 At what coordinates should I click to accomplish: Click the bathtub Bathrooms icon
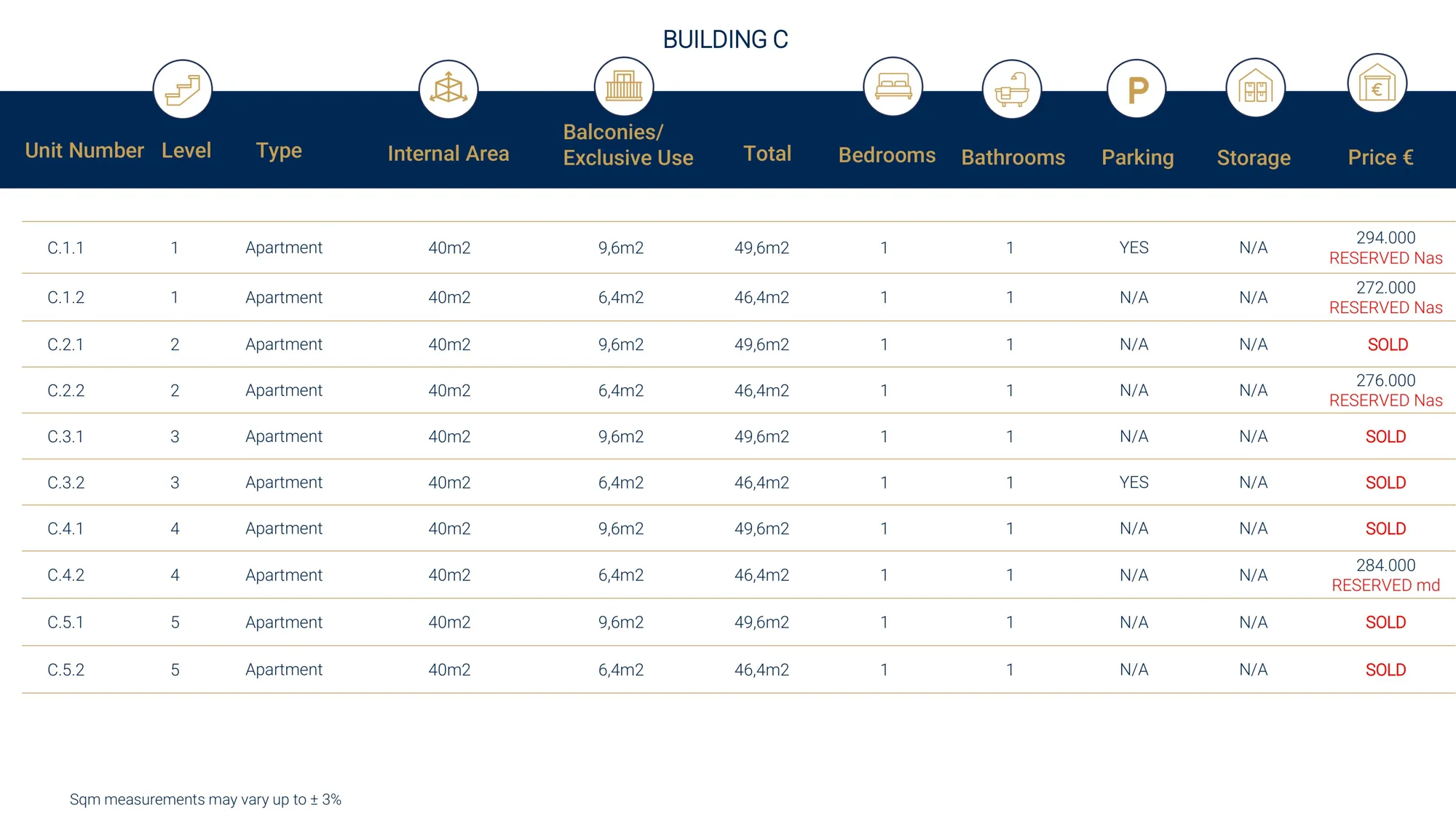click(x=1012, y=90)
